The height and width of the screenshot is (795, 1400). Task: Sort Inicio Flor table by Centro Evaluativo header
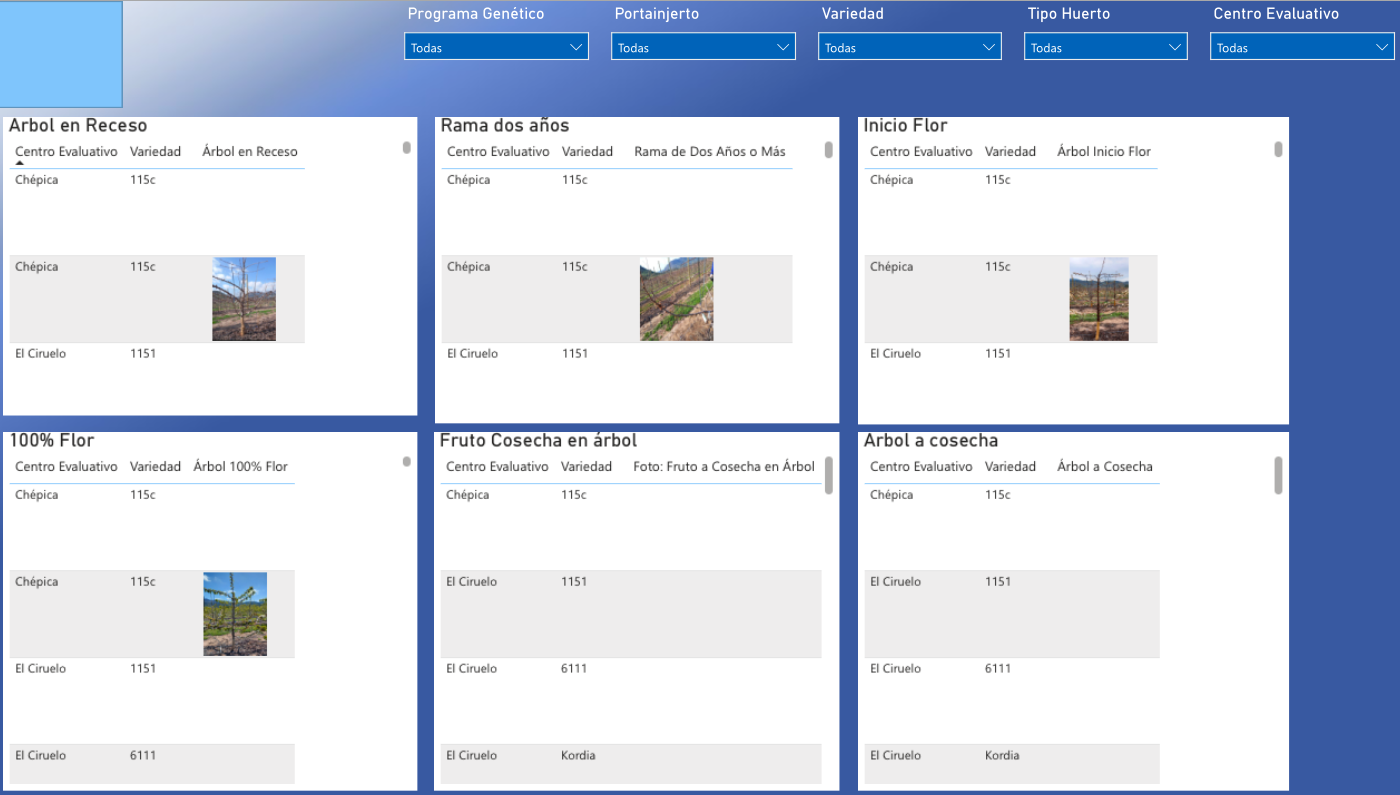pos(921,152)
